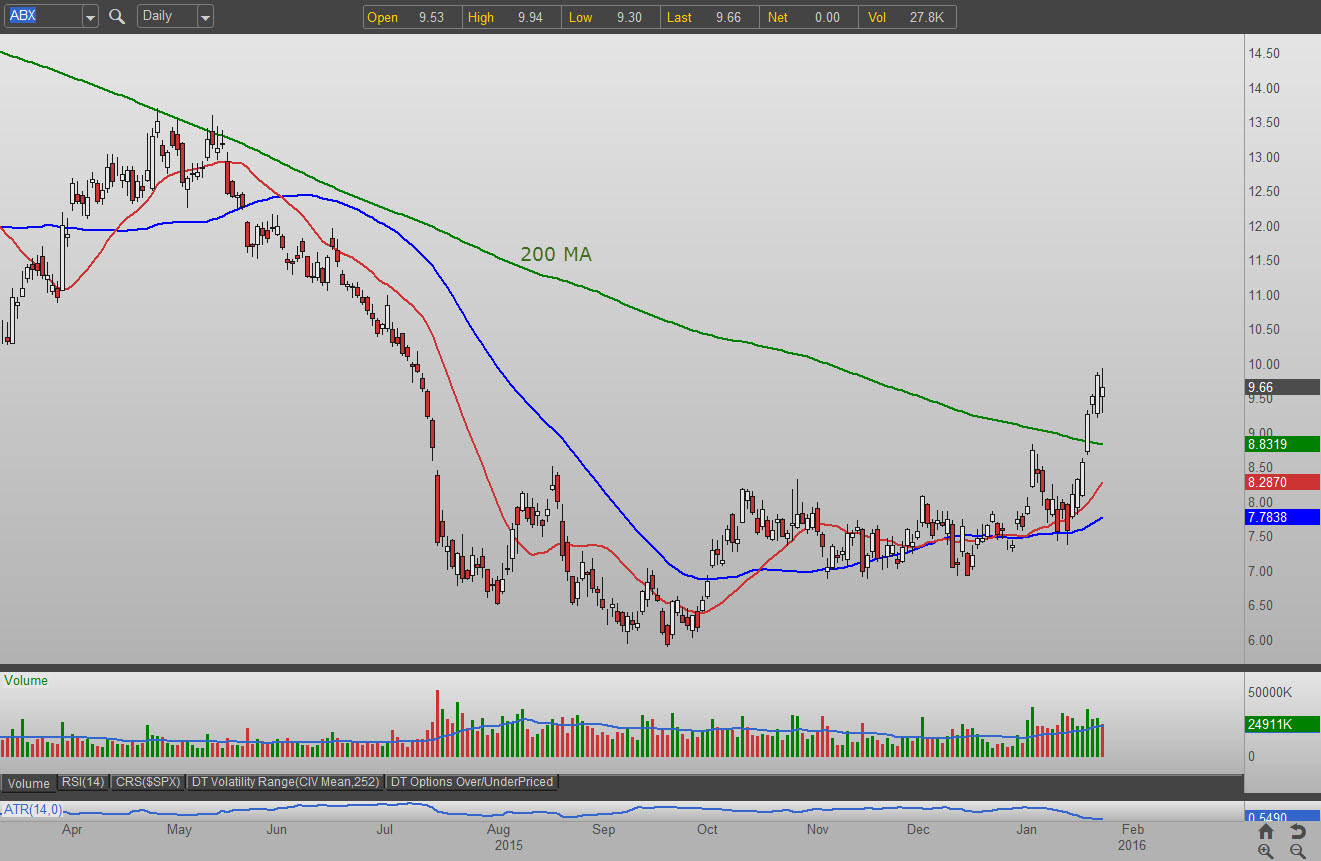Select the Volume indicator tab

tap(28, 782)
